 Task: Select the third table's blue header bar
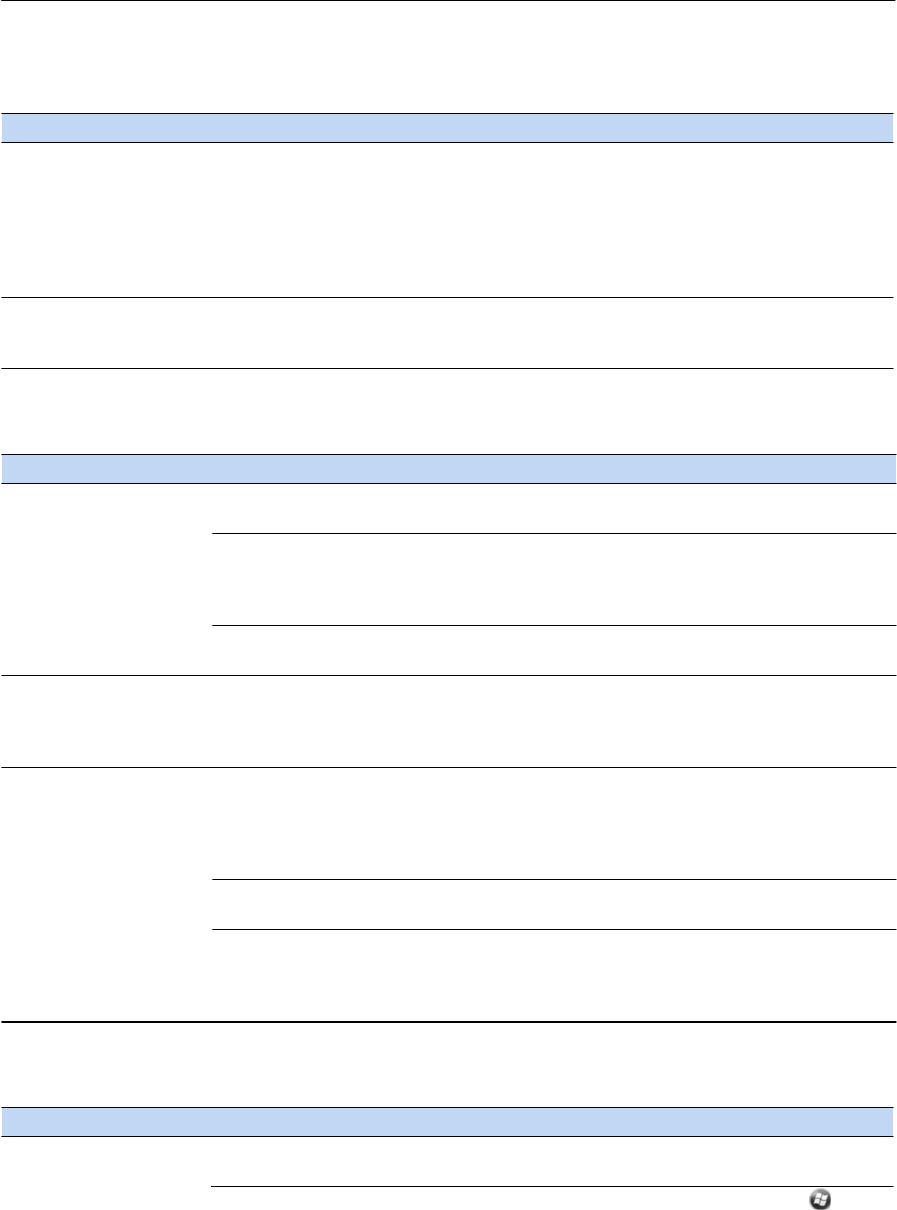point(447,1121)
